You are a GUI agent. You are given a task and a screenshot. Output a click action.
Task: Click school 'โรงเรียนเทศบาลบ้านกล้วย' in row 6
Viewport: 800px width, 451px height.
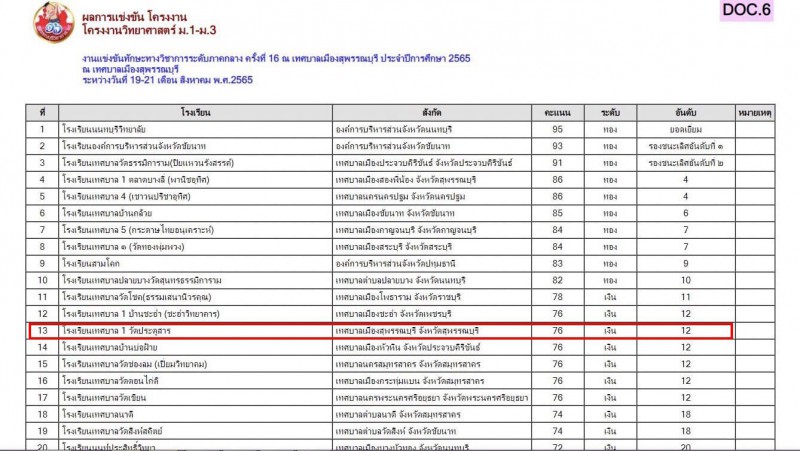click(107, 213)
